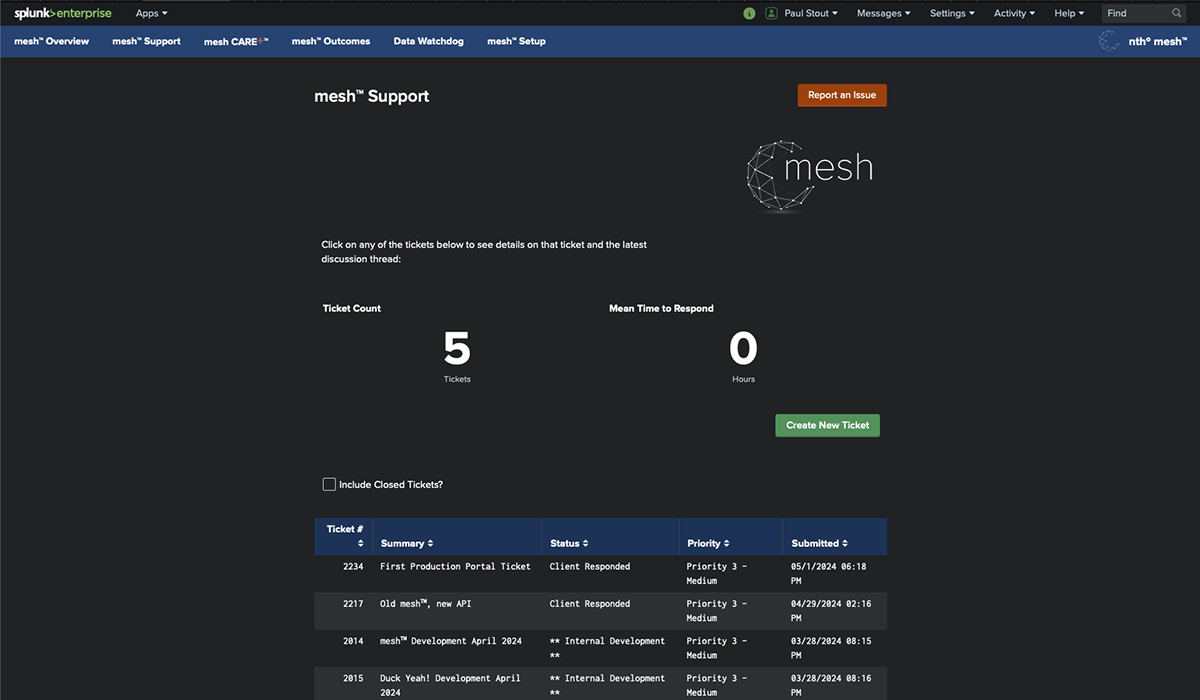Sort the table by Summary column

(x=407, y=543)
